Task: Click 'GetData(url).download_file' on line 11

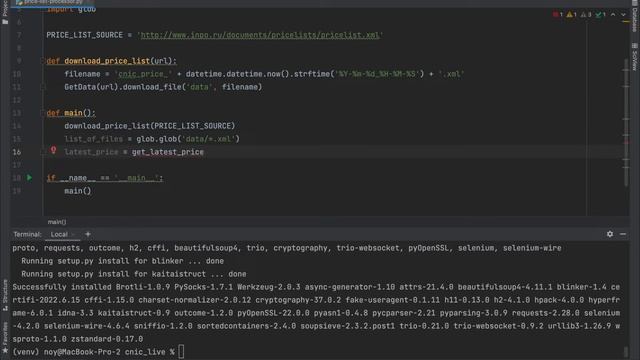Action: [122, 87]
